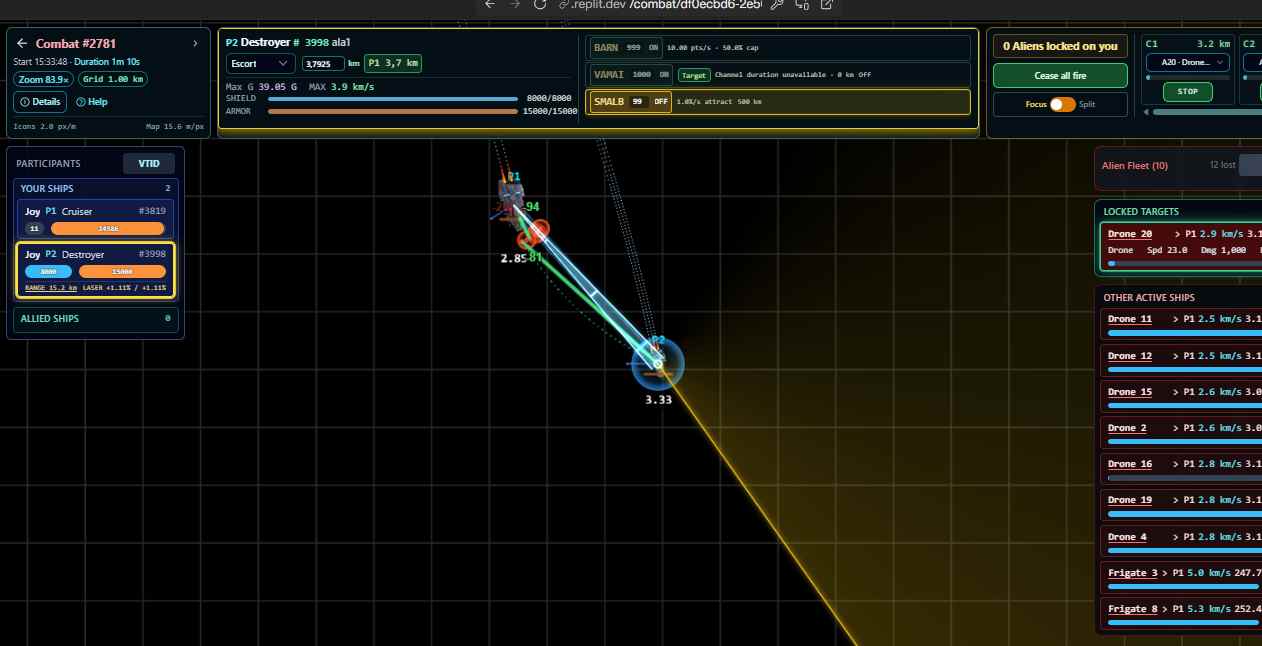Open the VTID participants tab
The height and width of the screenshot is (646, 1262).
point(149,164)
